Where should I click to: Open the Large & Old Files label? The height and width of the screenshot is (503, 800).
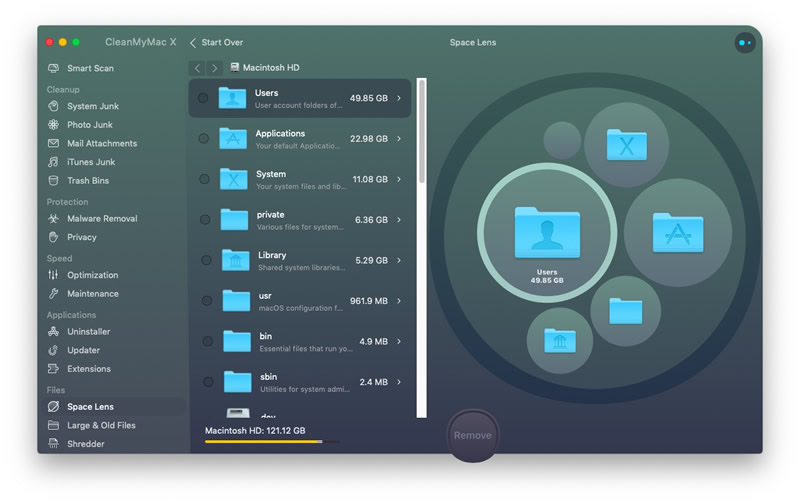[x=102, y=425]
